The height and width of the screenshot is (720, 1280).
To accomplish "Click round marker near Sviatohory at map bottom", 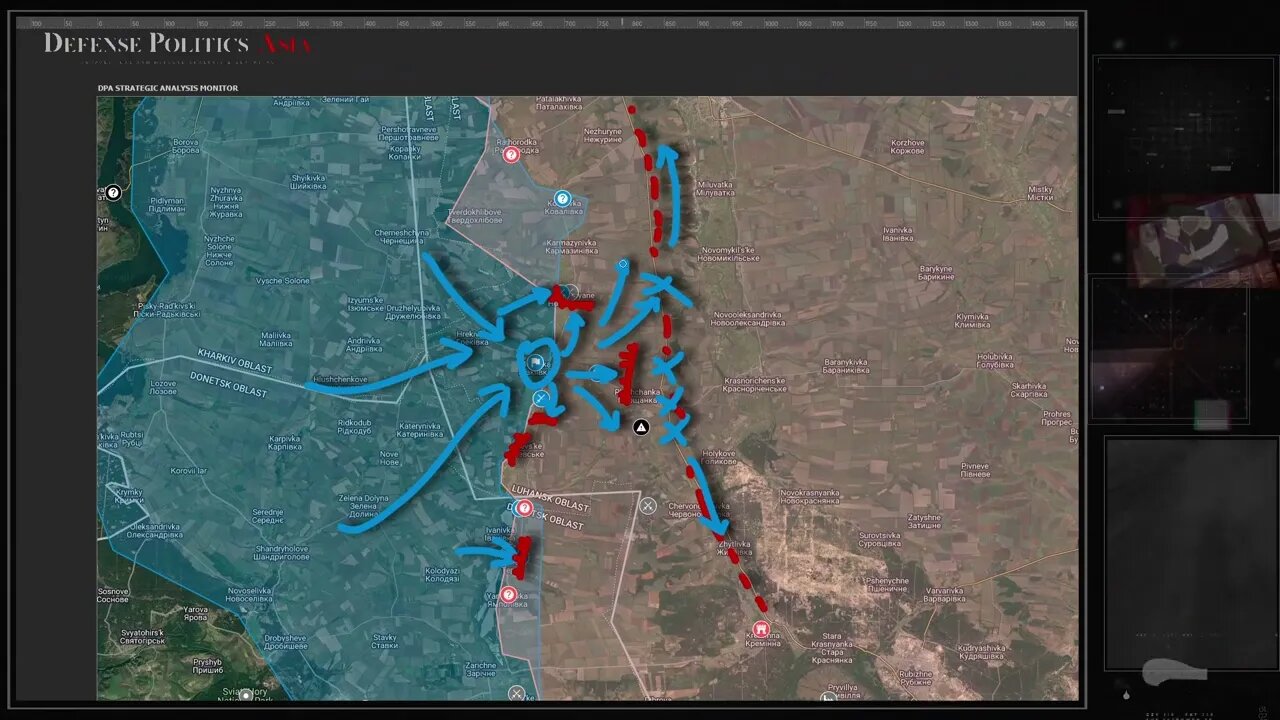I will pos(246,694).
